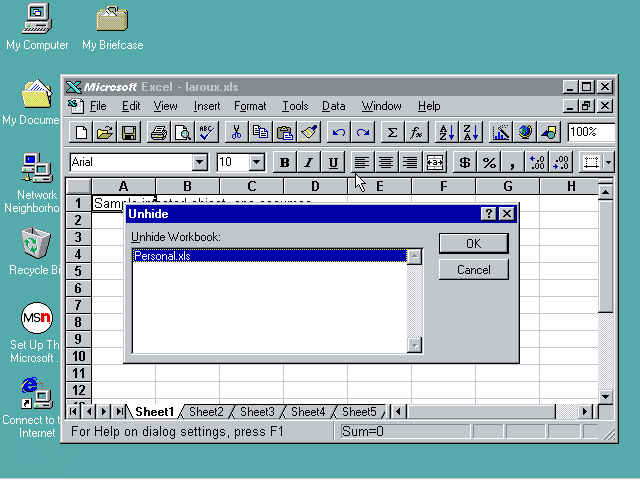This screenshot has width=640, height=480.
Task: Run the Spelling check icon
Action: (x=207, y=132)
